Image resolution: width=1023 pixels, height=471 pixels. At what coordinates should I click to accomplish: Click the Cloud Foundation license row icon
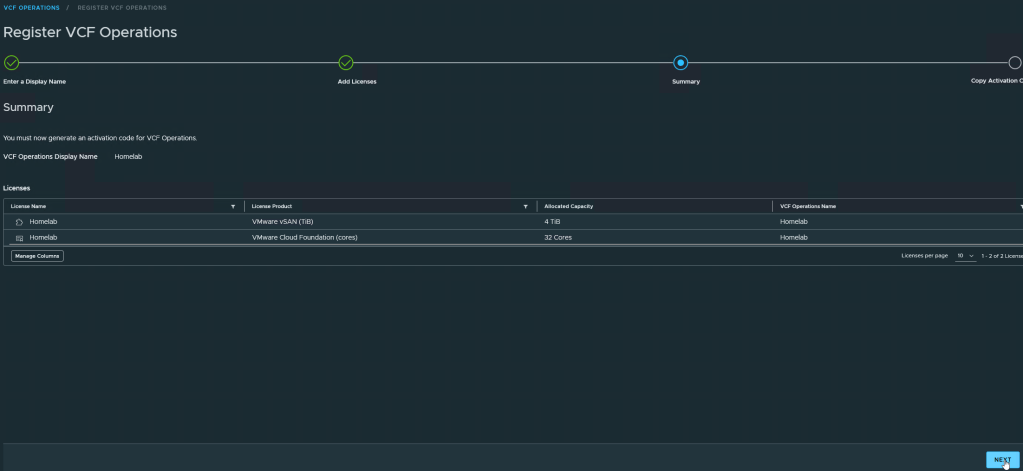(19, 237)
